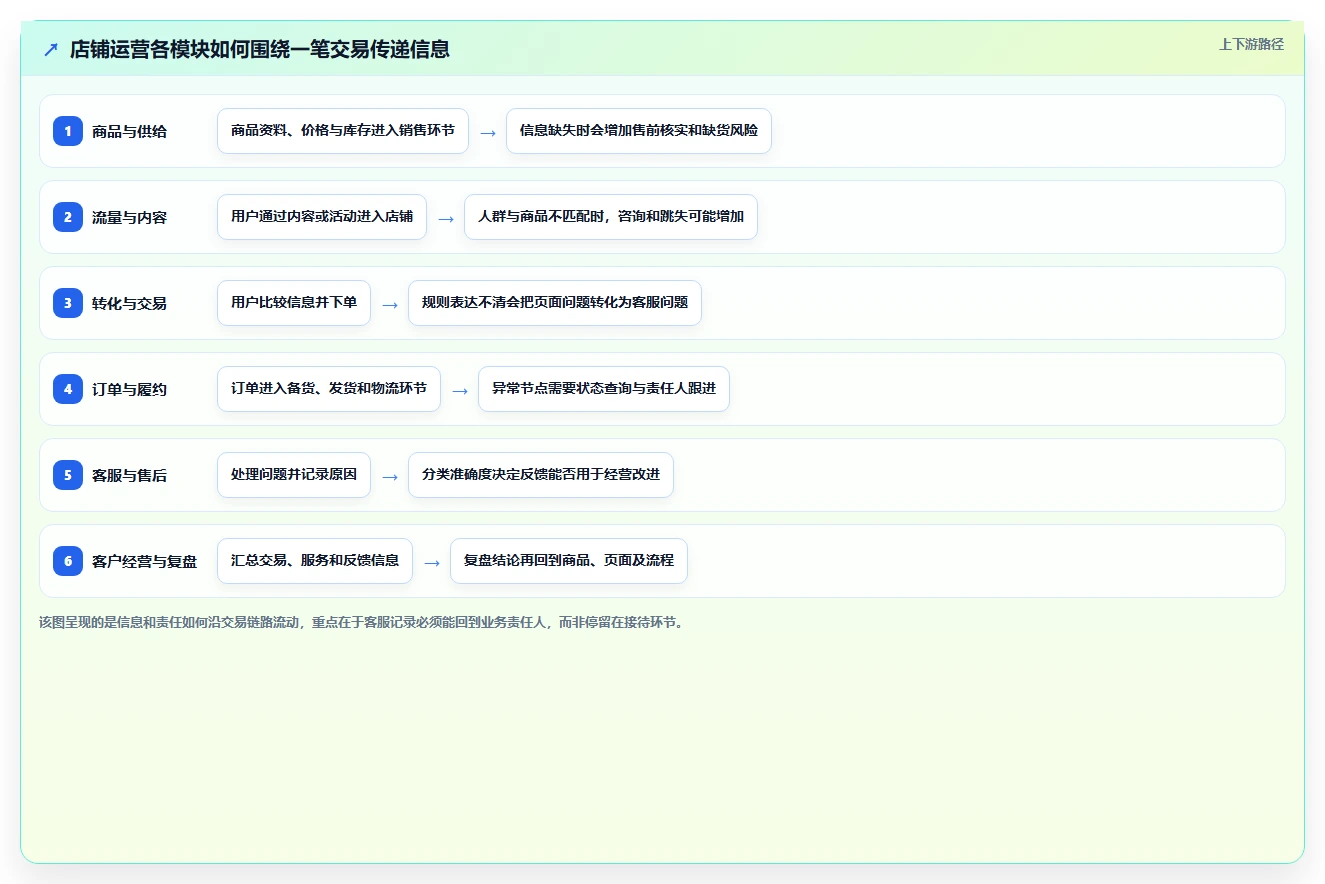Click the arrow in the 客服与售后 row
The image size is (1325, 884).
coord(390,476)
